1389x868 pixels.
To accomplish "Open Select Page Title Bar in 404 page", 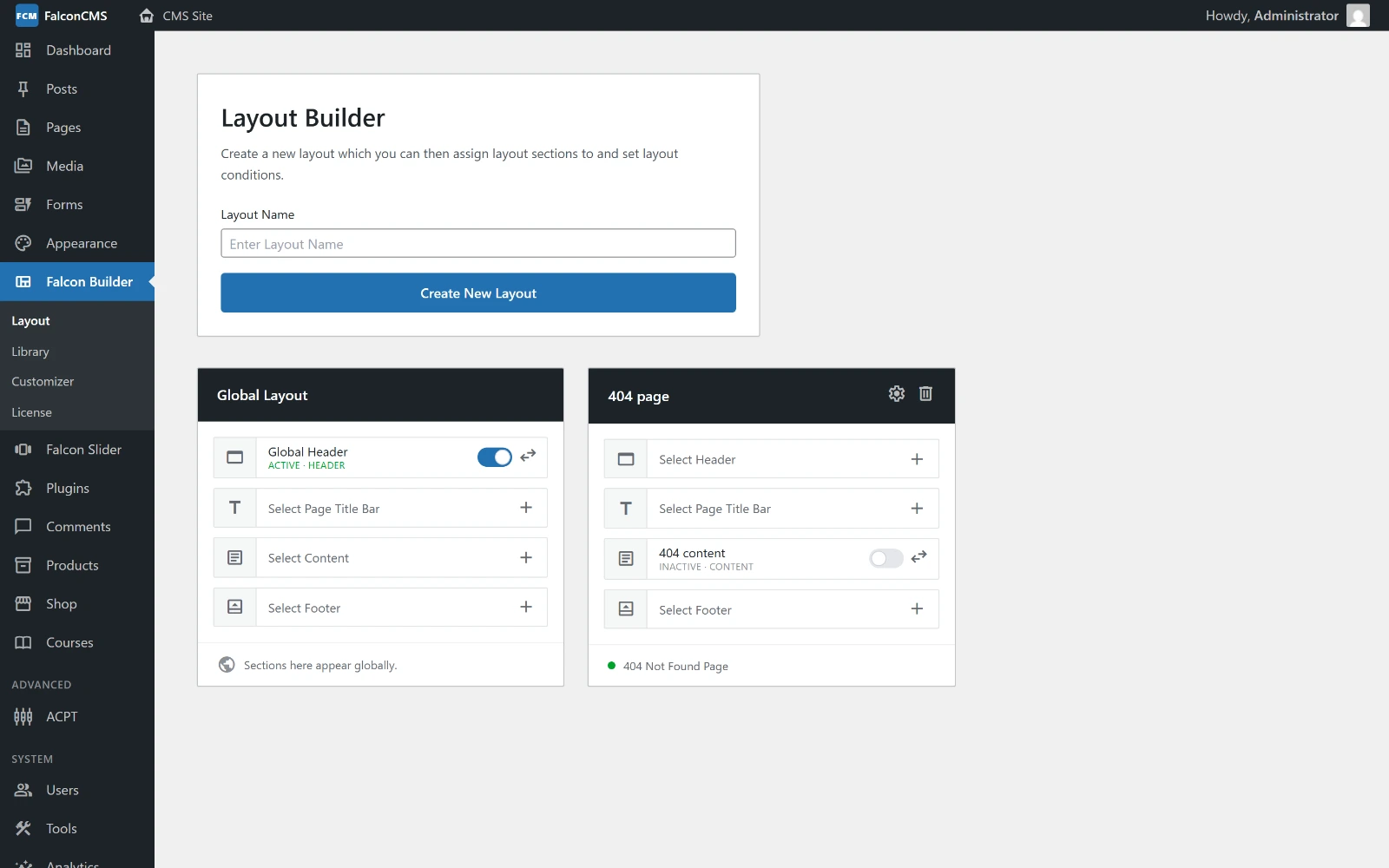I will pos(771,509).
